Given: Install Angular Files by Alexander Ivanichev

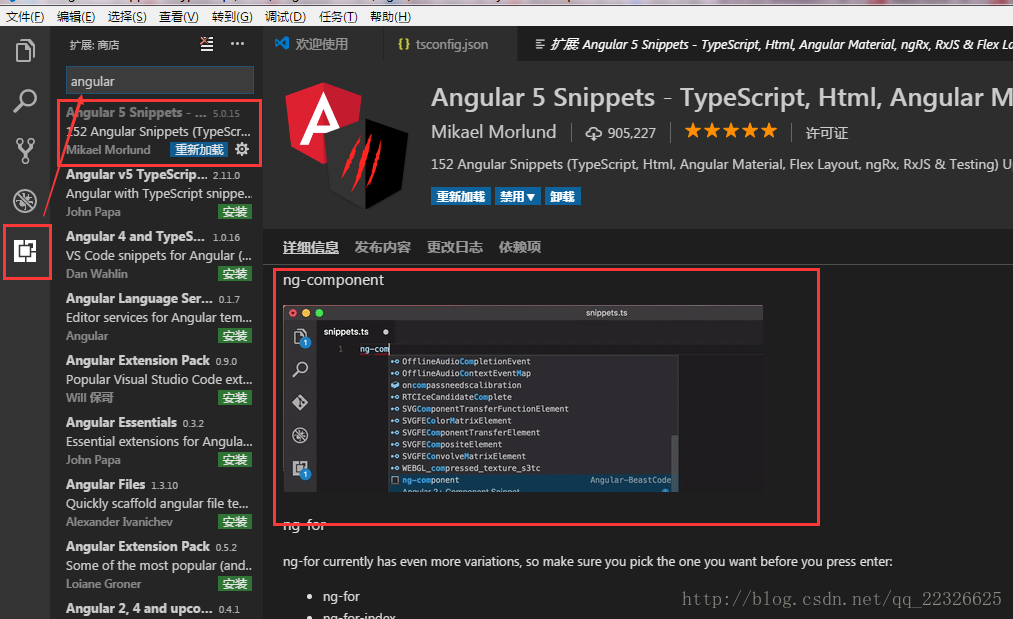Looking at the screenshot, I should (x=235, y=522).
